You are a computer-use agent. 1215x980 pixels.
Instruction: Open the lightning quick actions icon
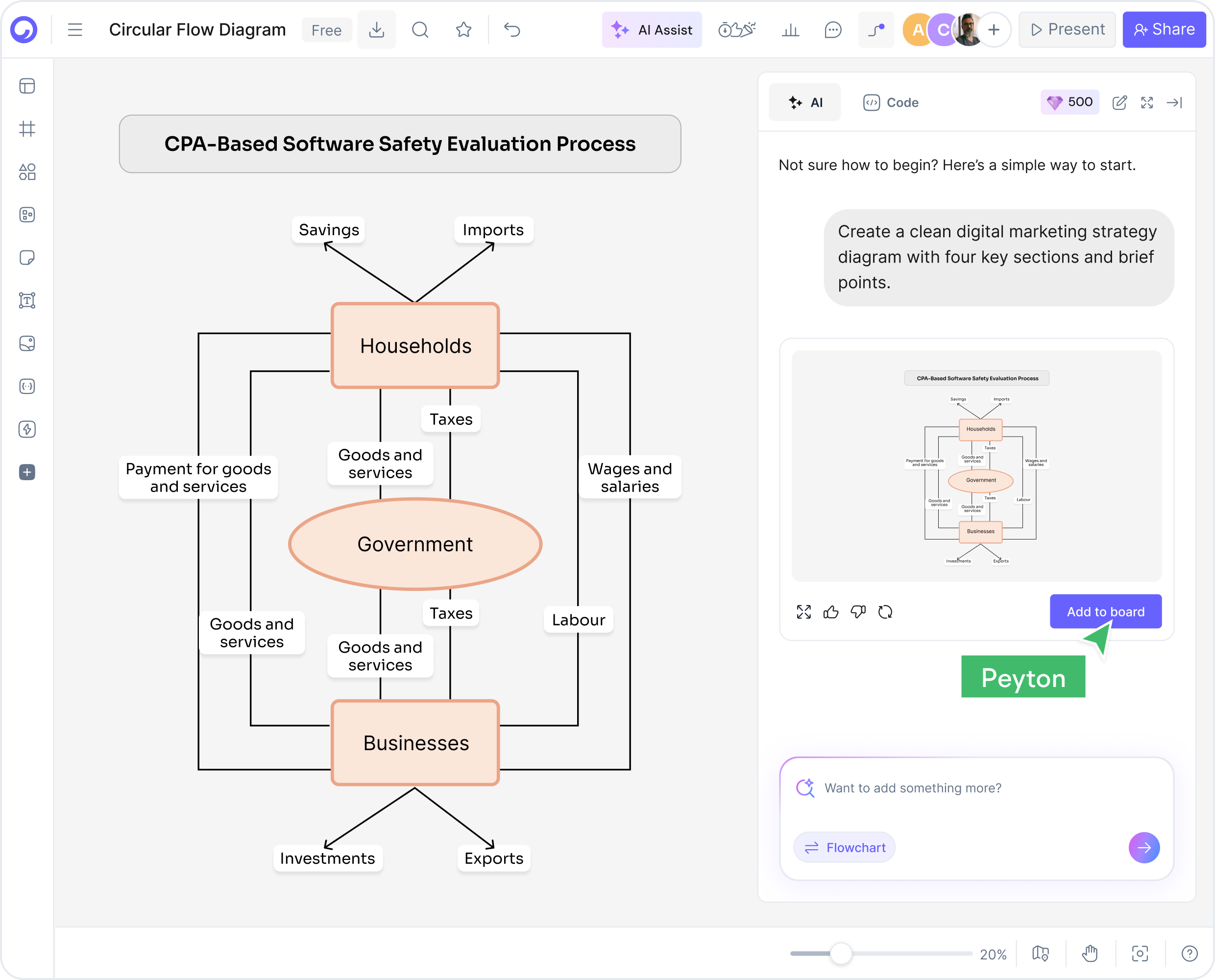tap(27, 429)
